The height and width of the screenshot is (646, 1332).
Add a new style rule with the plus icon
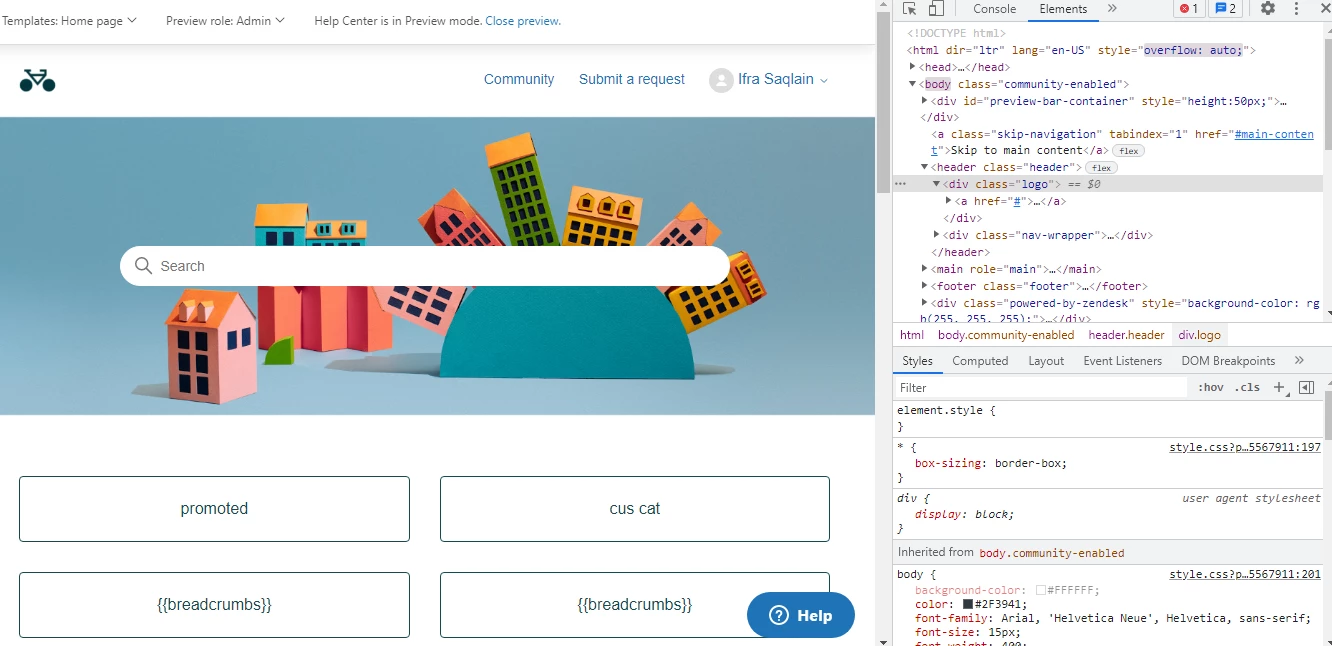[1279, 387]
